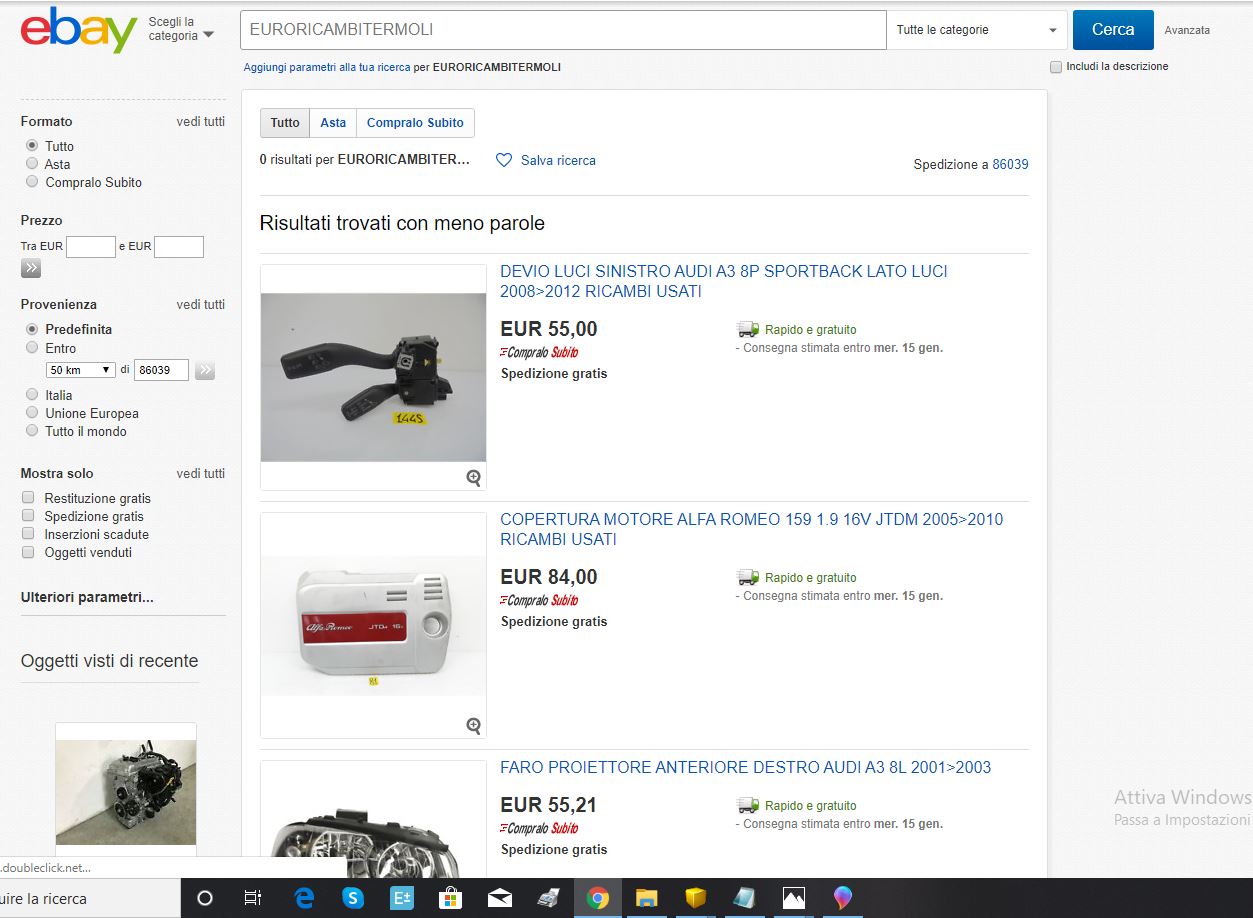Image resolution: width=1253 pixels, height=918 pixels.
Task: Click the heart icon next to Salva ricerca
Action: point(504,160)
